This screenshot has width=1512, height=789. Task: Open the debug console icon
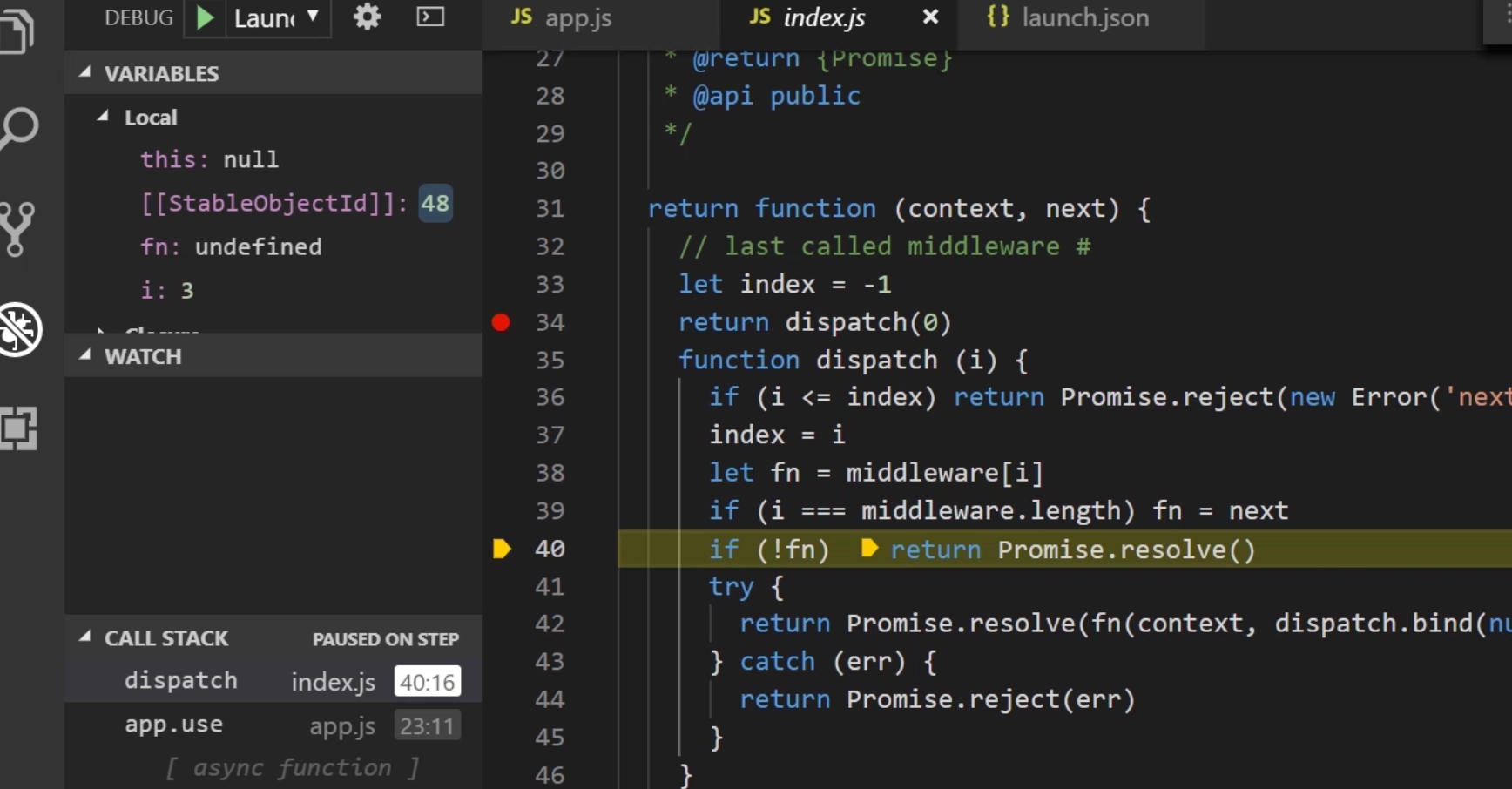[430, 17]
